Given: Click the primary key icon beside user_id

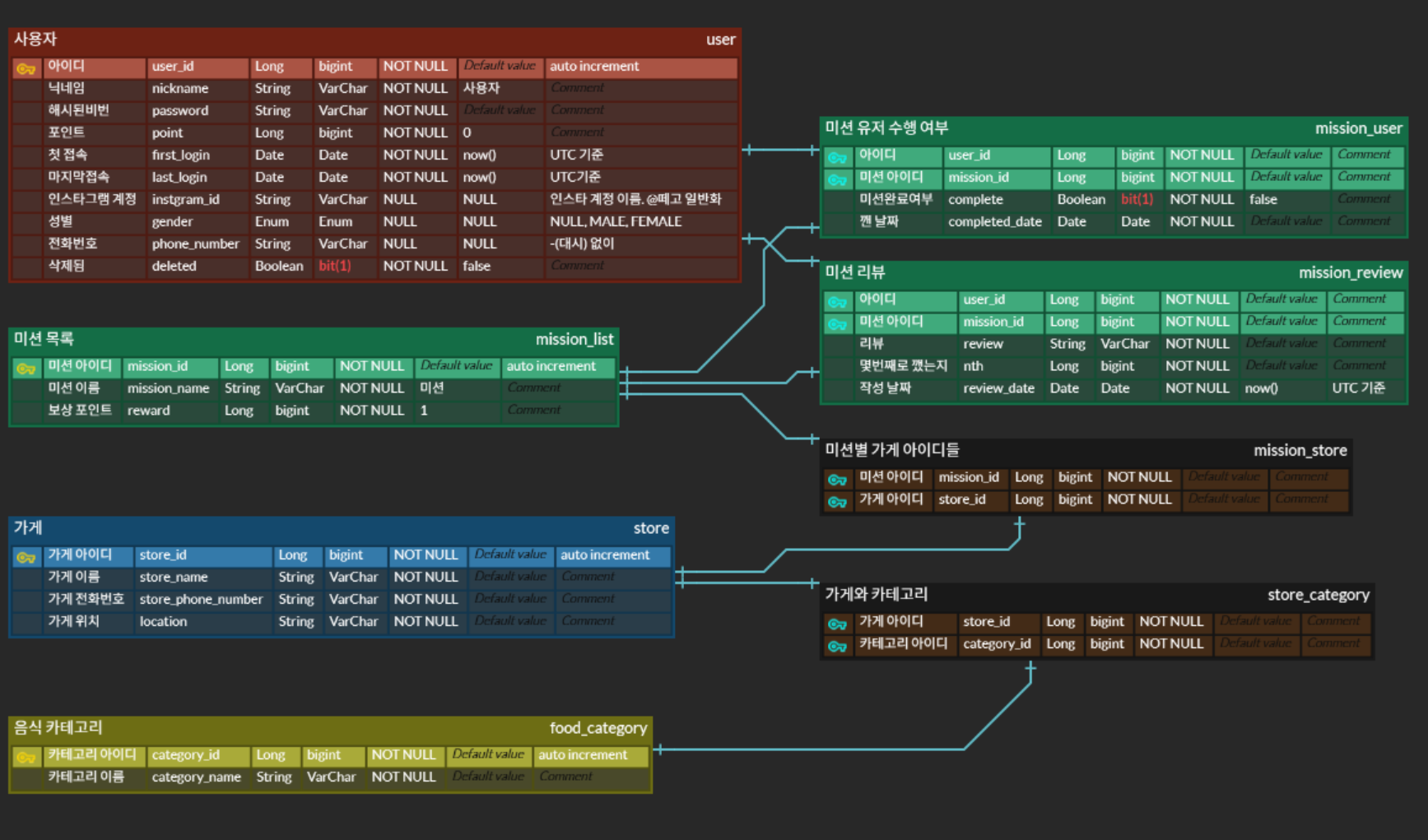Looking at the screenshot, I should point(26,68).
